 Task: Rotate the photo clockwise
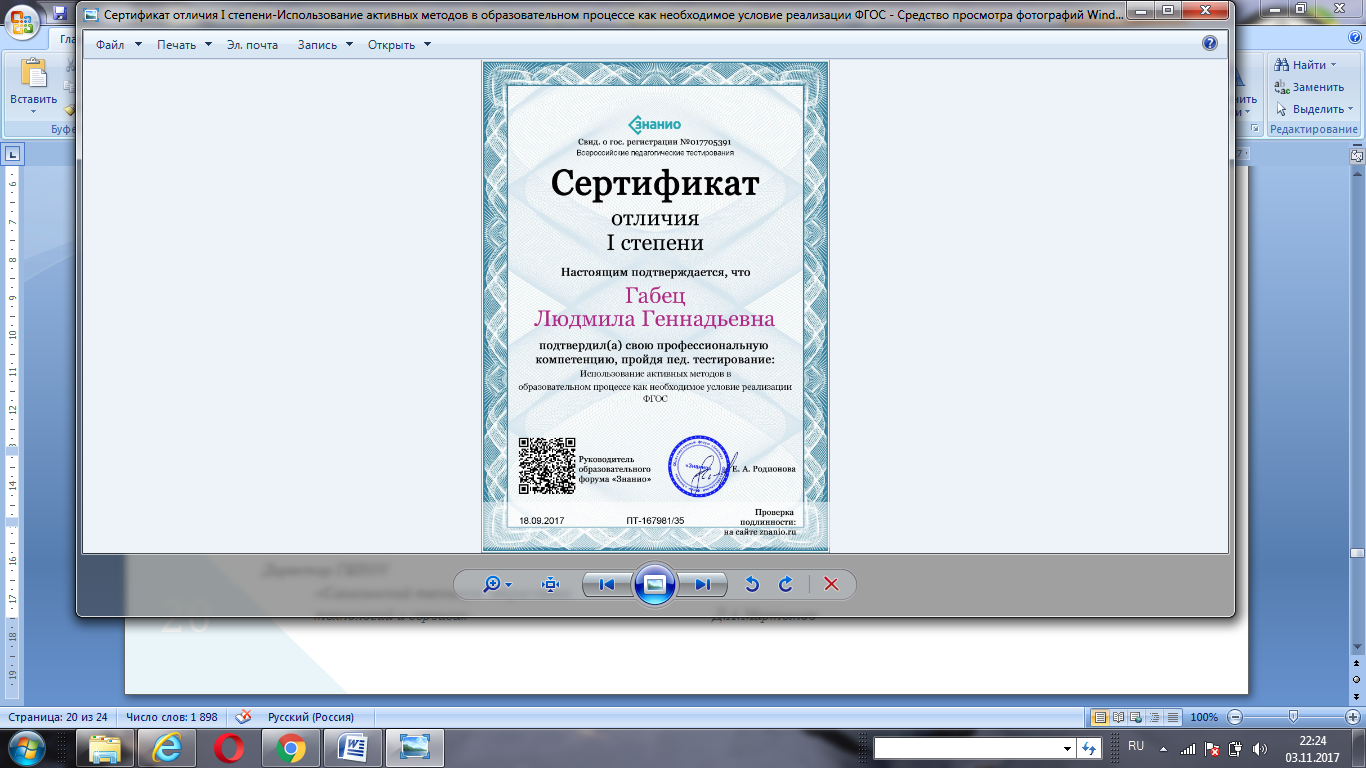786,584
